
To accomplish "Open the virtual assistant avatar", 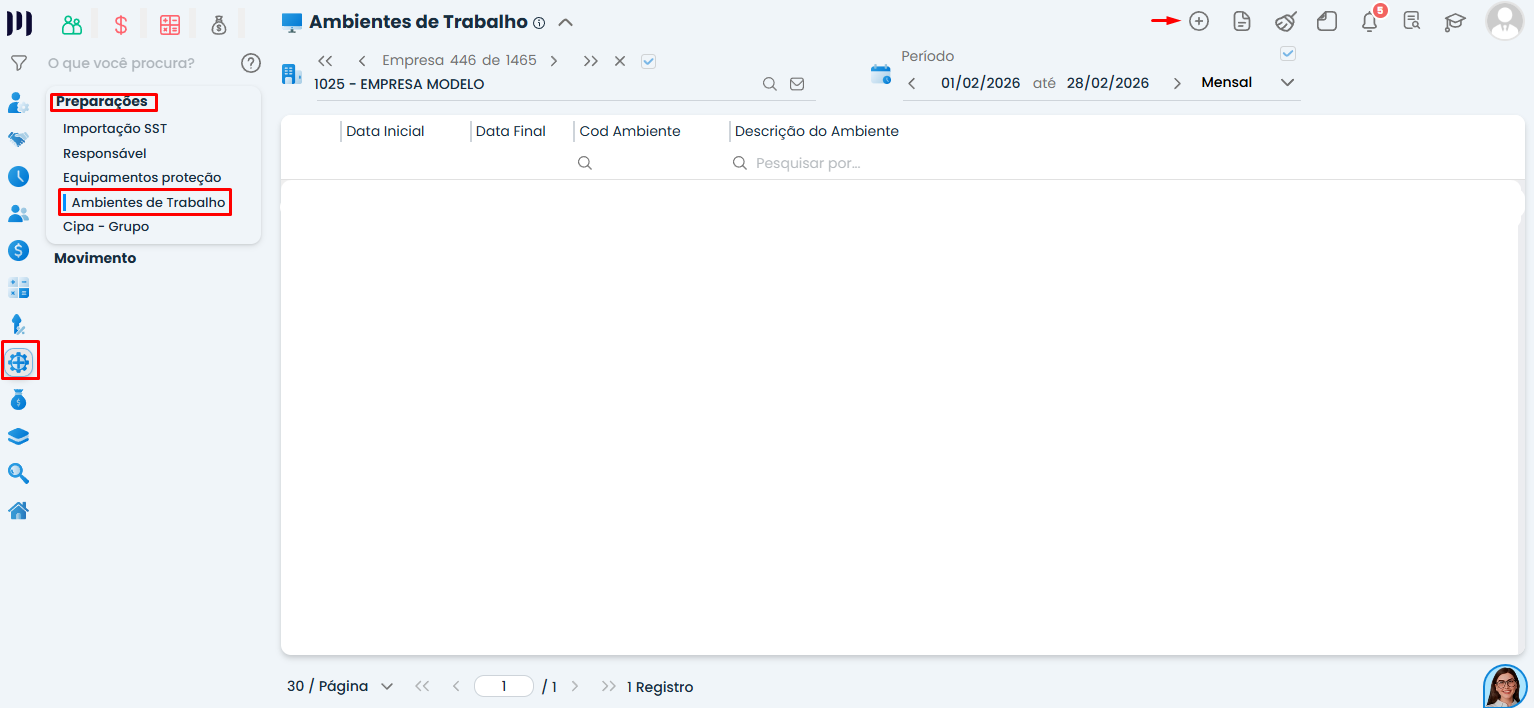I will click(1505, 686).
